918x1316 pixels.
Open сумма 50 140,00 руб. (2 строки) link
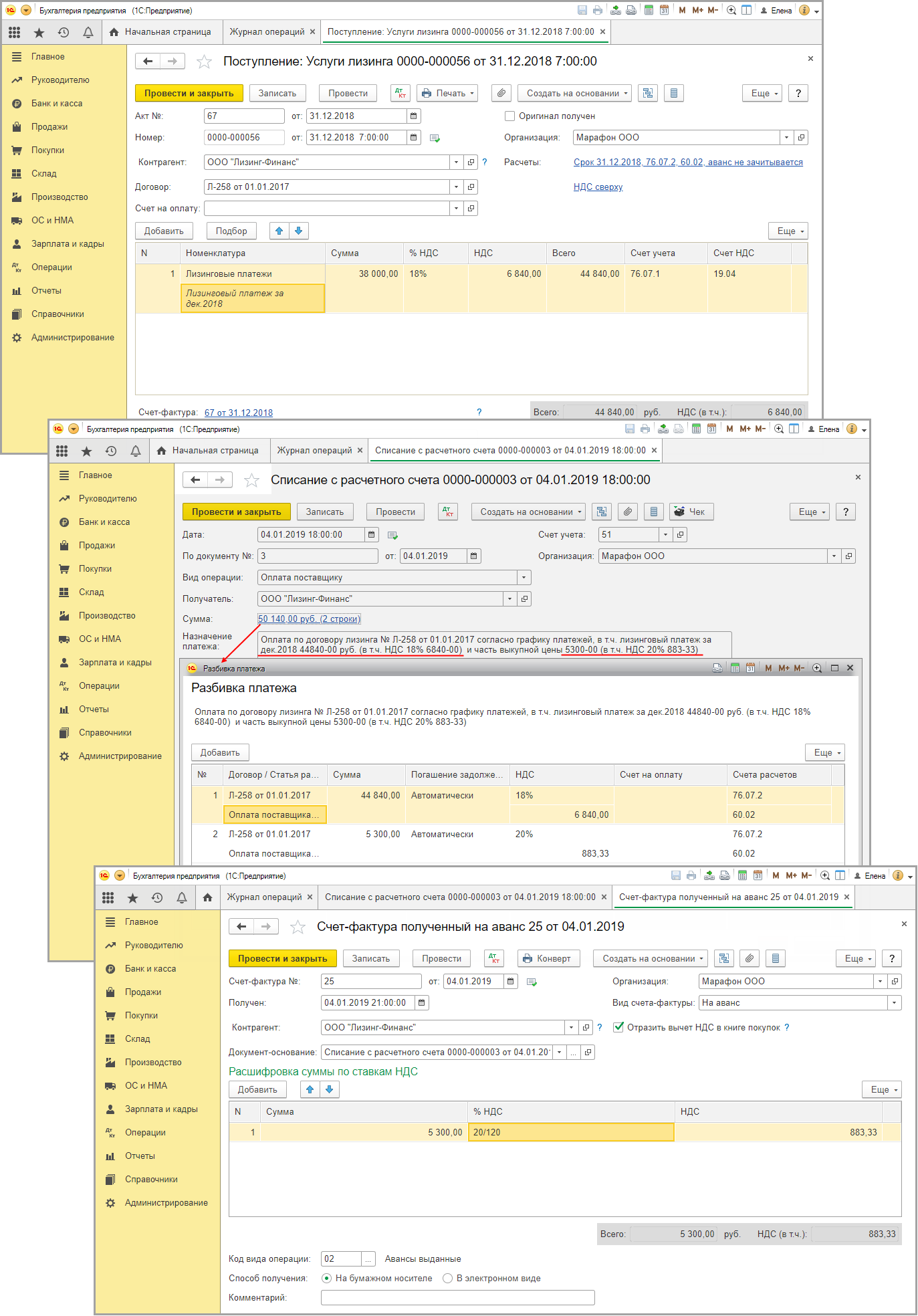(x=309, y=619)
